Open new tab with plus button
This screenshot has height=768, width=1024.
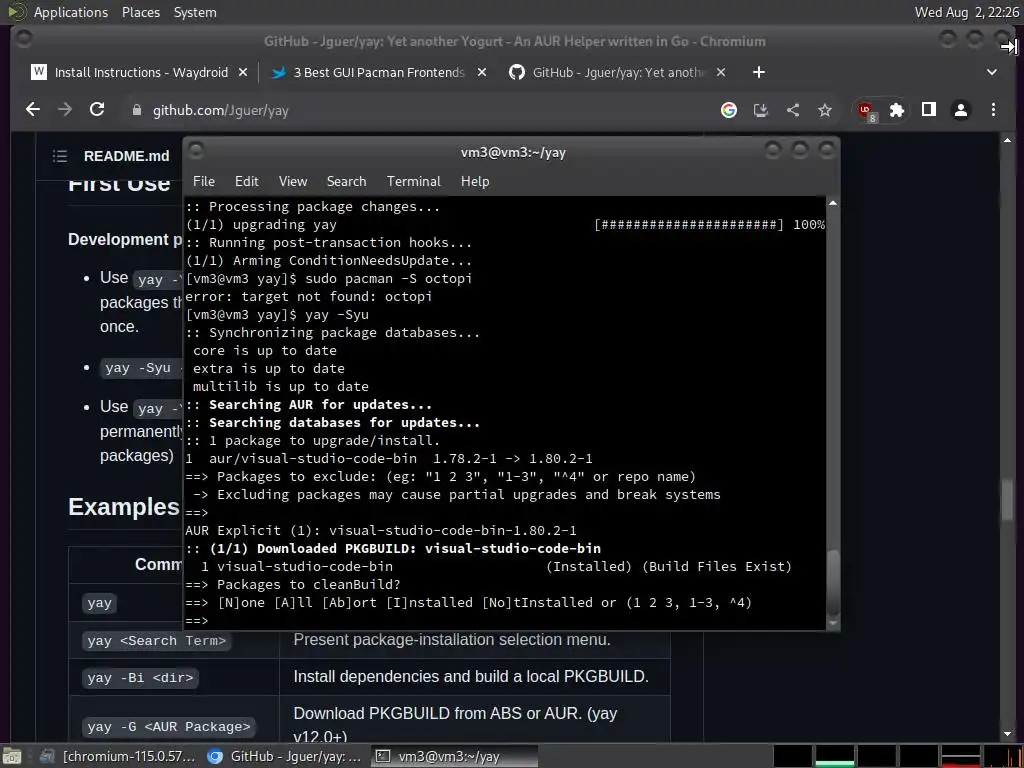[758, 72]
